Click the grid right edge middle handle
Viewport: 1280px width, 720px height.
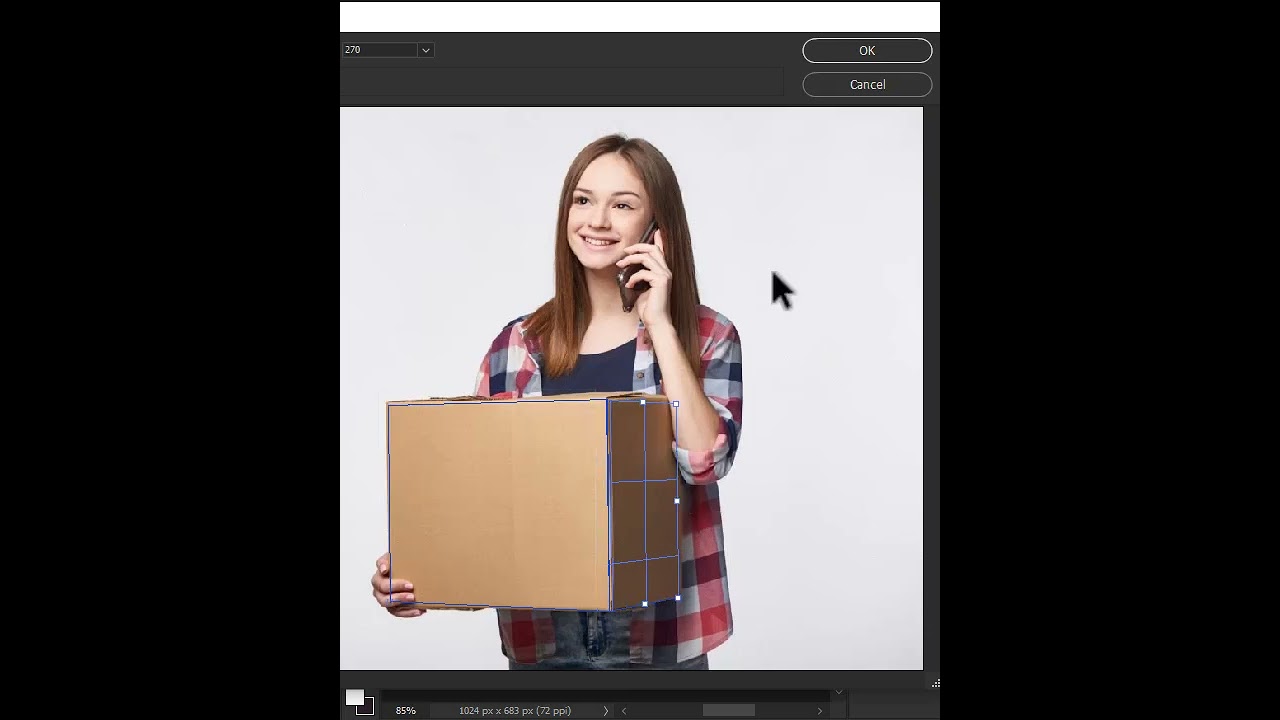point(677,501)
